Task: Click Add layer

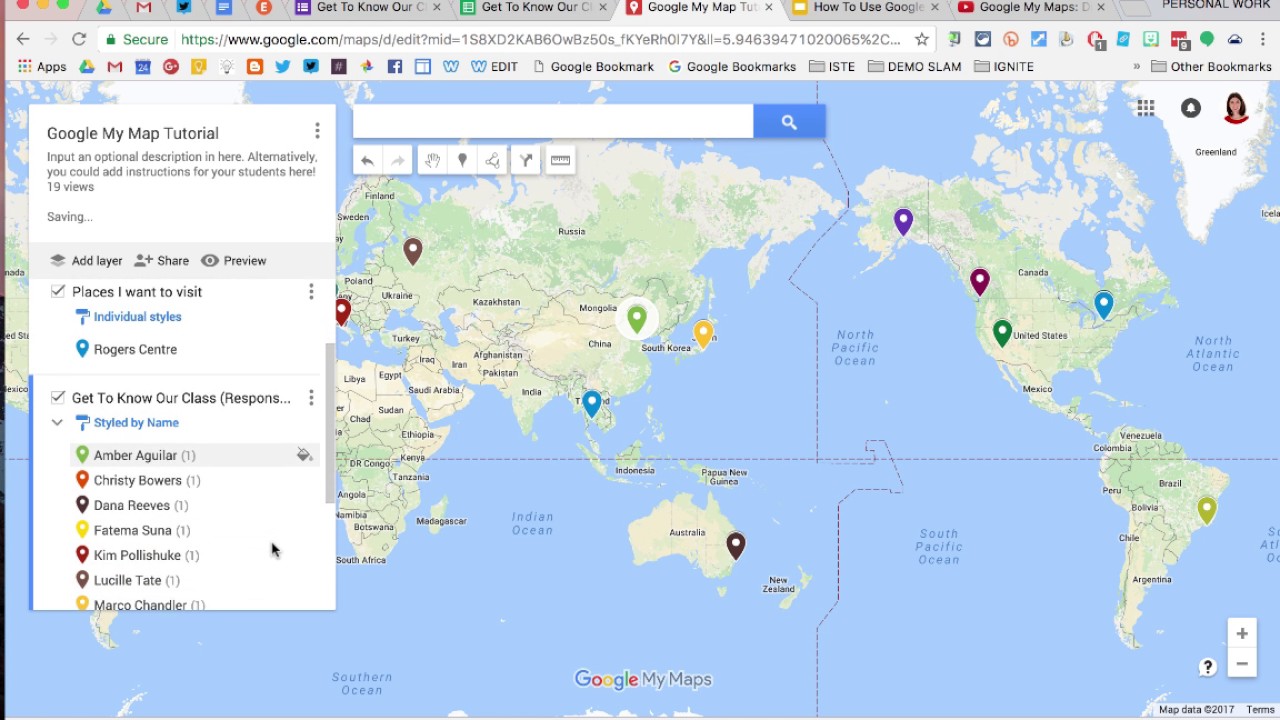Action: click(86, 261)
